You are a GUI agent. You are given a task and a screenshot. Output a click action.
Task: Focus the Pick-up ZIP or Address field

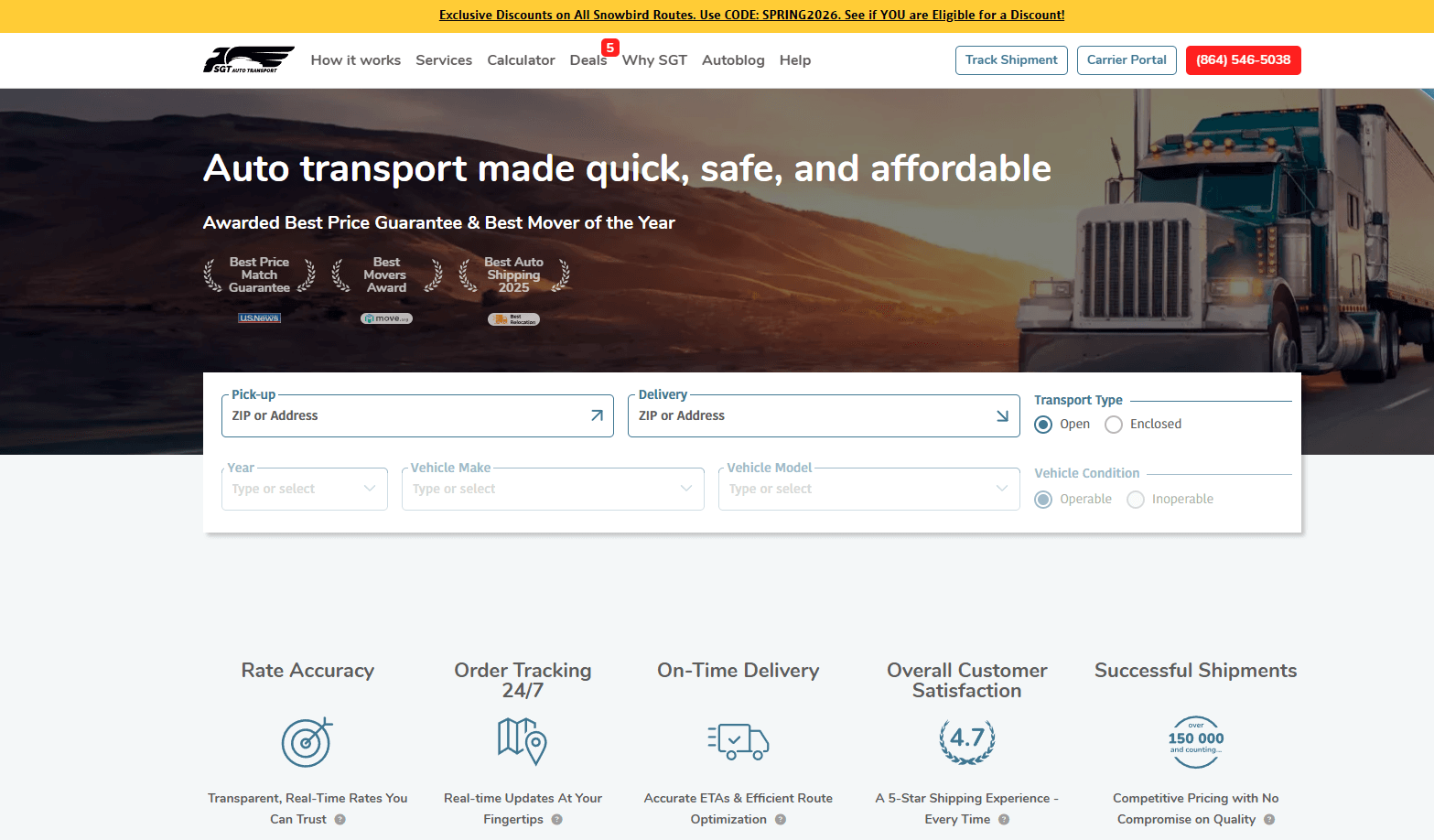pos(403,415)
